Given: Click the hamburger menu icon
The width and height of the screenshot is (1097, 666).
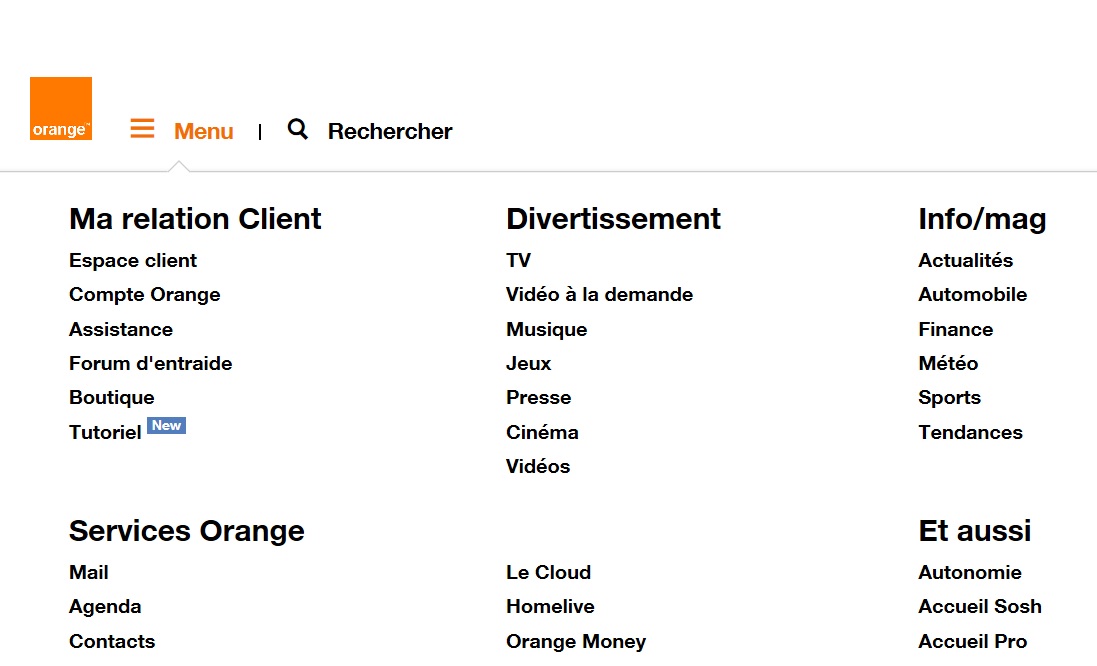Looking at the screenshot, I should [x=142, y=129].
